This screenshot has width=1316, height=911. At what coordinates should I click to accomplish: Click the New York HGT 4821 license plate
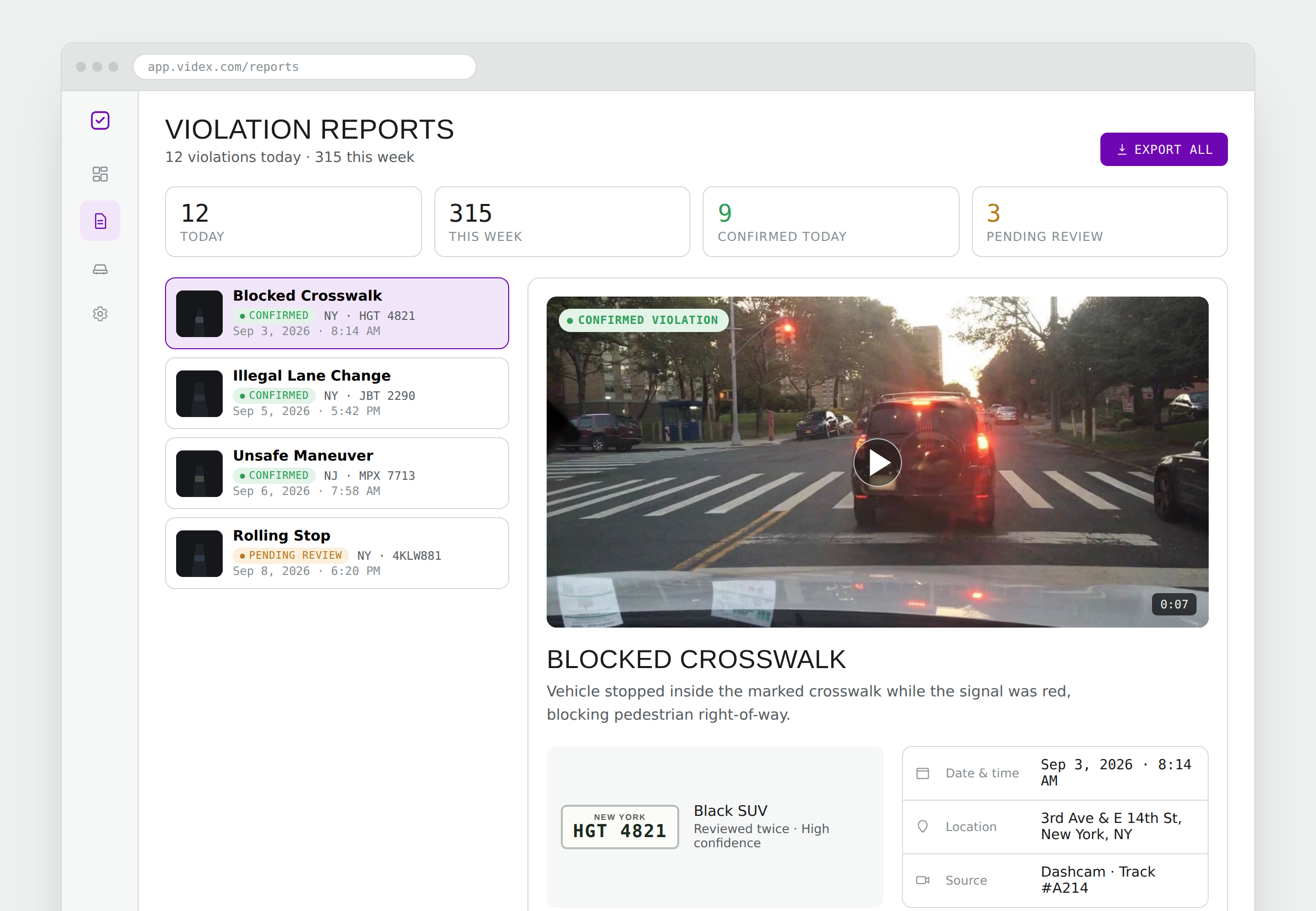click(x=620, y=826)
